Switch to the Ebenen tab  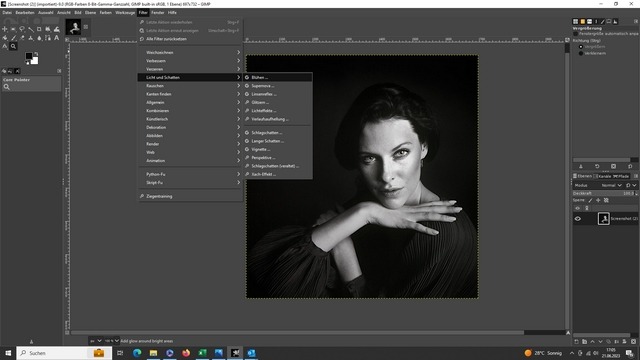tap(582, 176)
